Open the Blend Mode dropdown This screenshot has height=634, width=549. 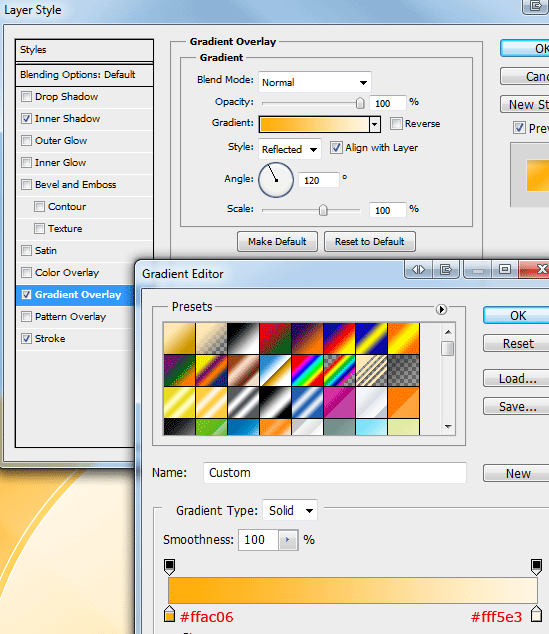coord(315,82)
